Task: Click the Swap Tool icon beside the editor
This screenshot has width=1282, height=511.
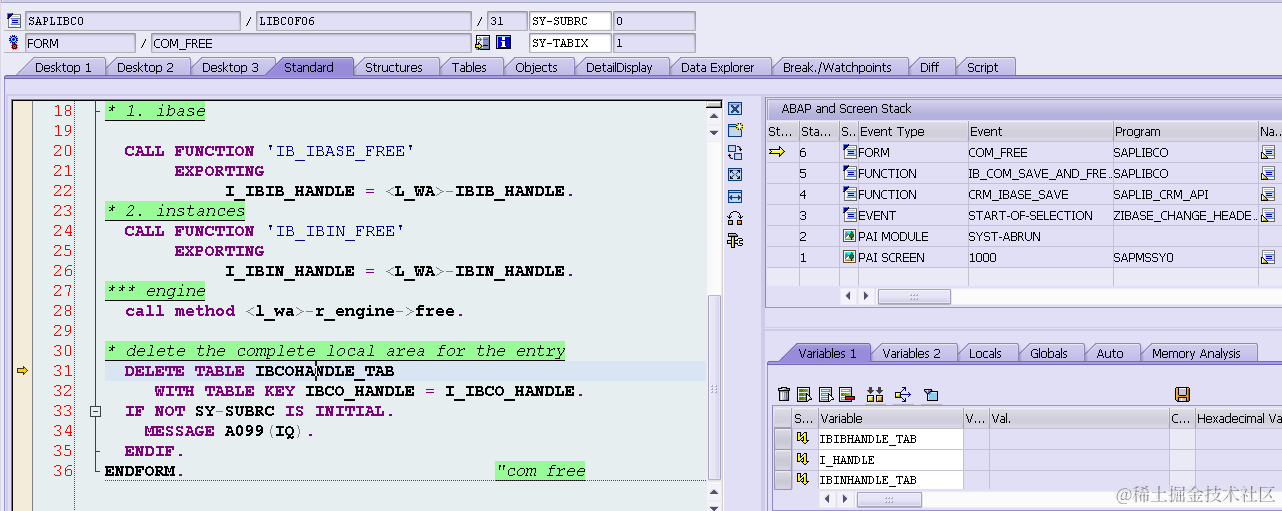Action: click(735, 218)
